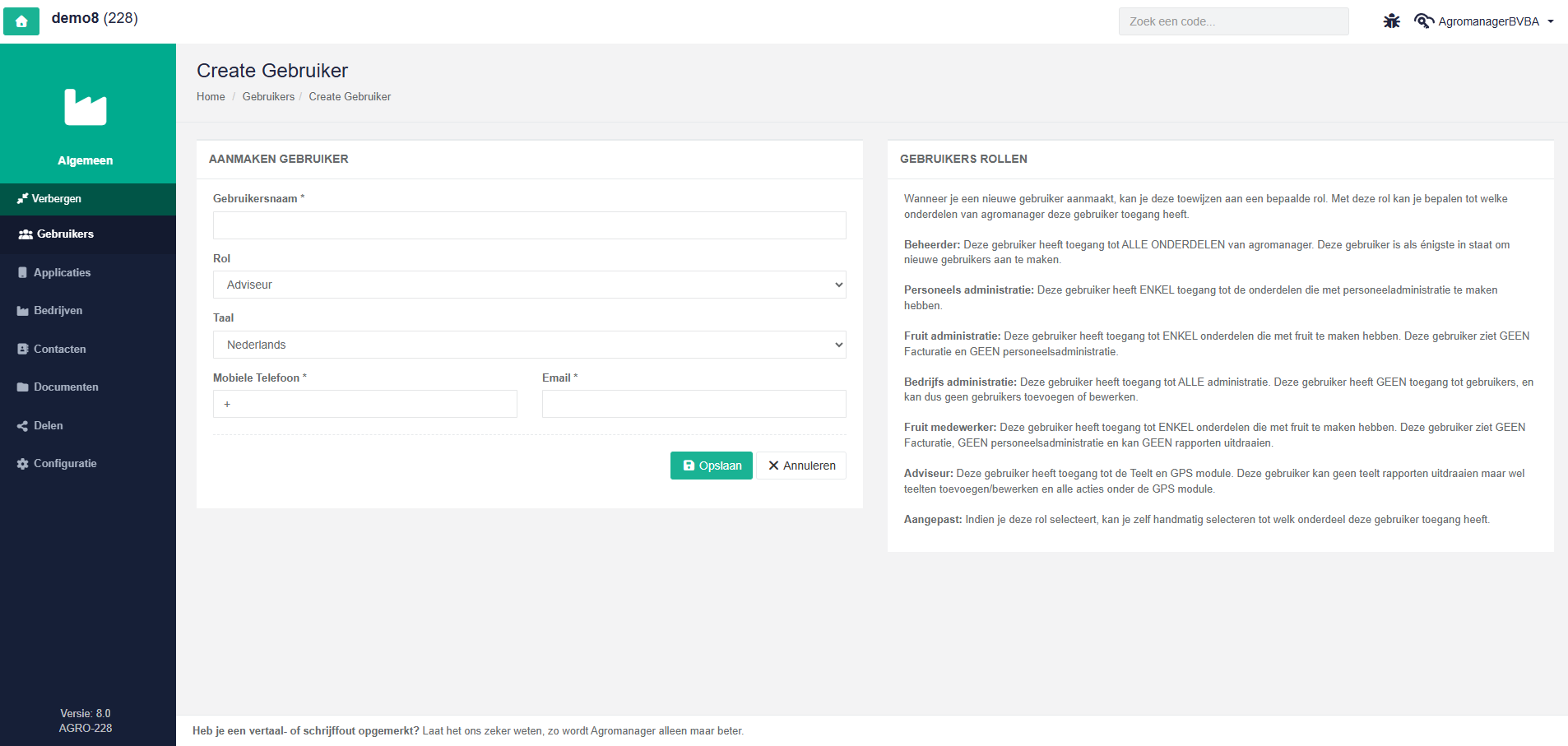Click the Delen share icon
Screen dimensions: 1568x746
click(x=23, y=426)
